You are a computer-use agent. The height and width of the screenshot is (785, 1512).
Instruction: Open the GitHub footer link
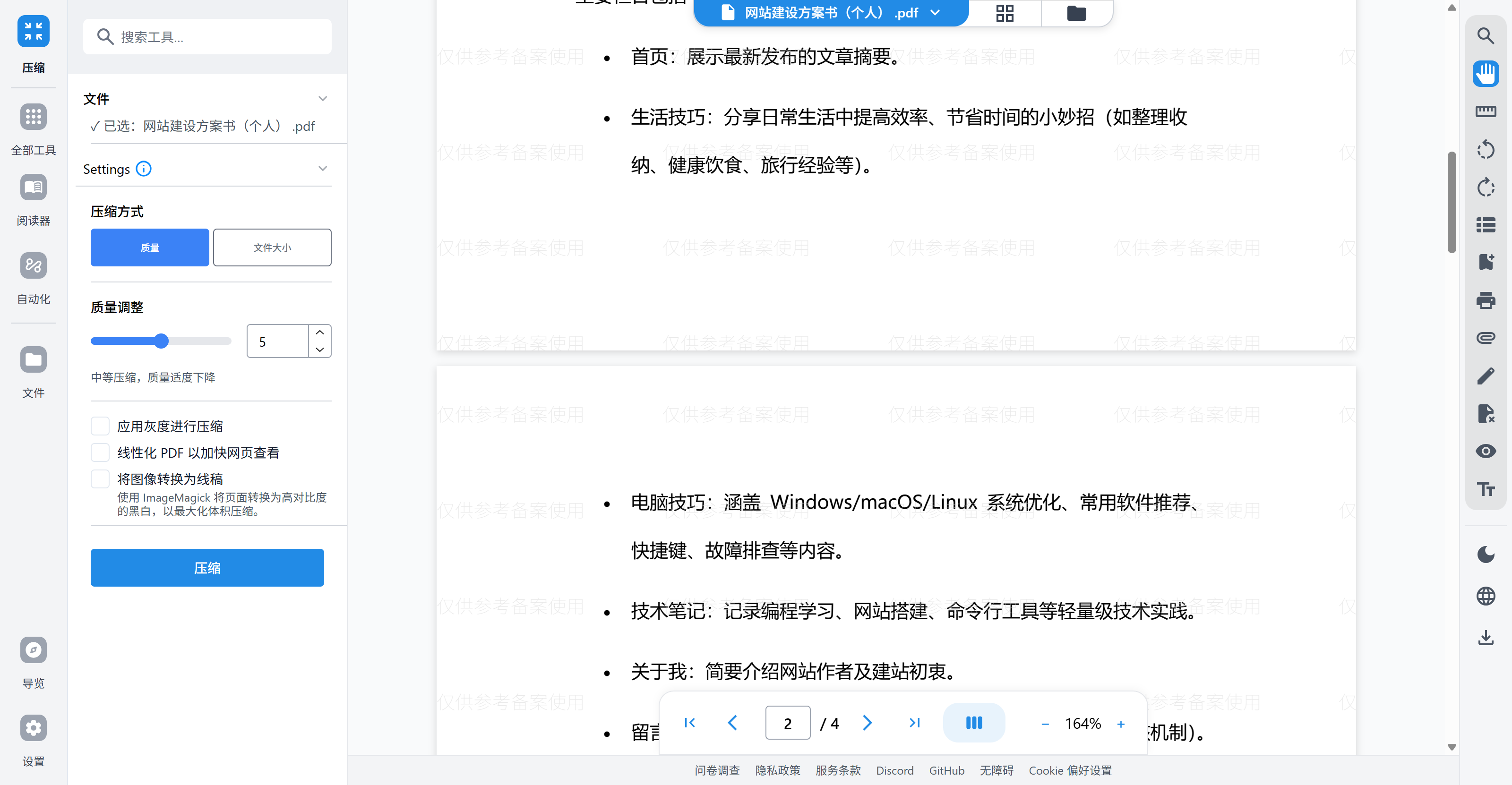[946, 770]
